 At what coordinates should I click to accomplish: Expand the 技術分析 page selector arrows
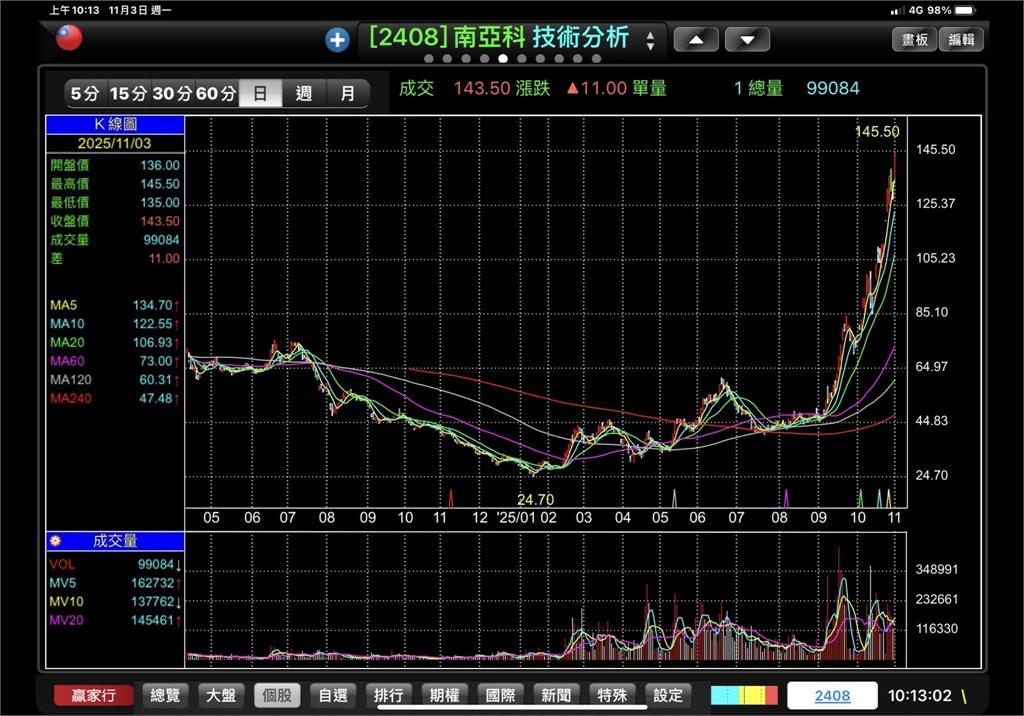tap(650, 41)
